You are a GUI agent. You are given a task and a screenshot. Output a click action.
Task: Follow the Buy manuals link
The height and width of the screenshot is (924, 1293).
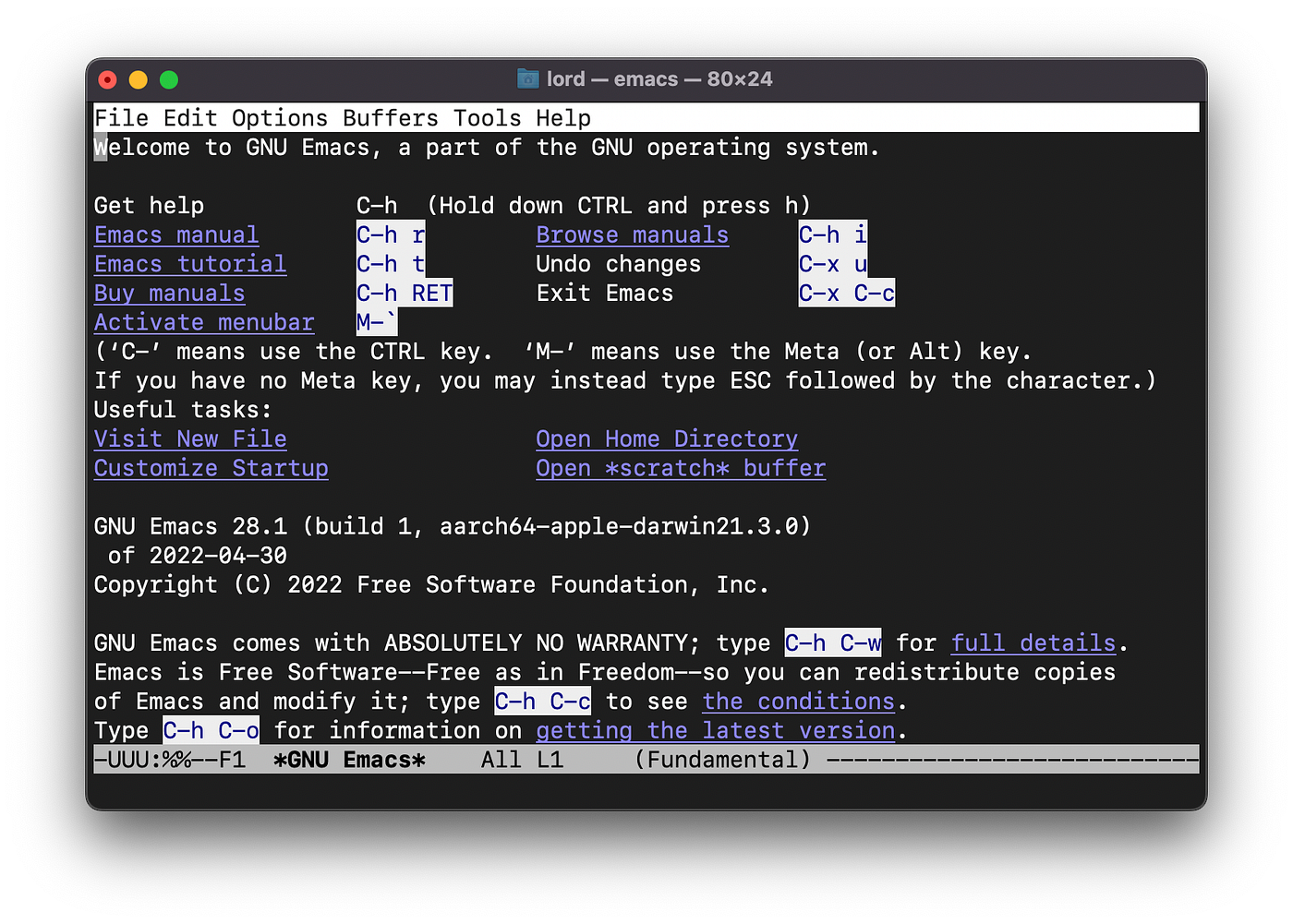click(169, 293)
